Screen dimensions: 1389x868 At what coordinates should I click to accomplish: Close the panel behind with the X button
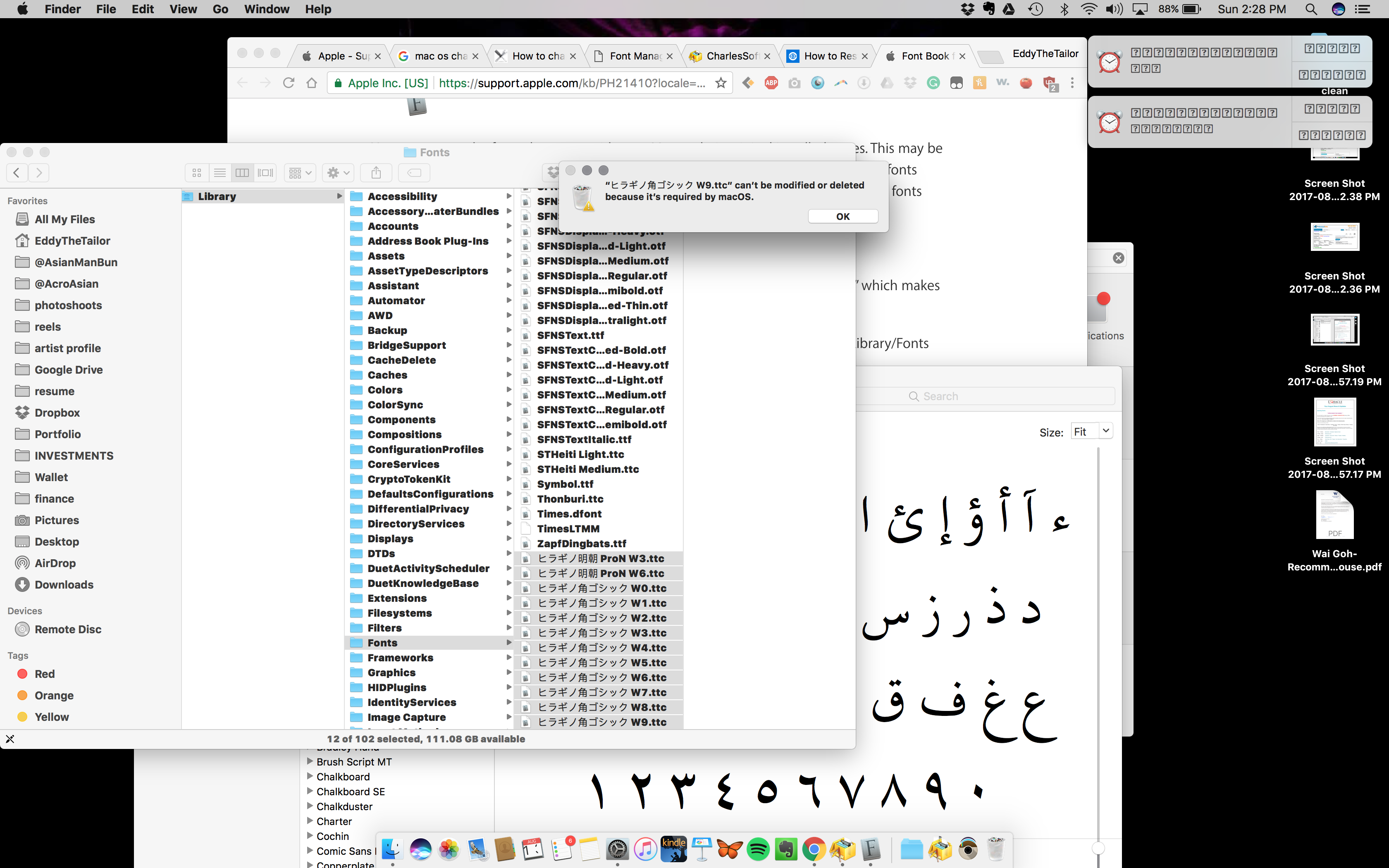1118,258
